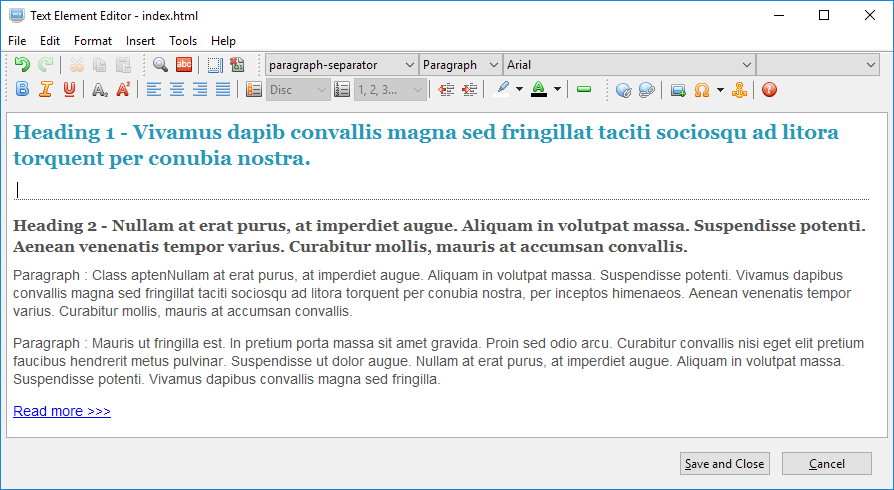Toggle Underline formatting

69,90
